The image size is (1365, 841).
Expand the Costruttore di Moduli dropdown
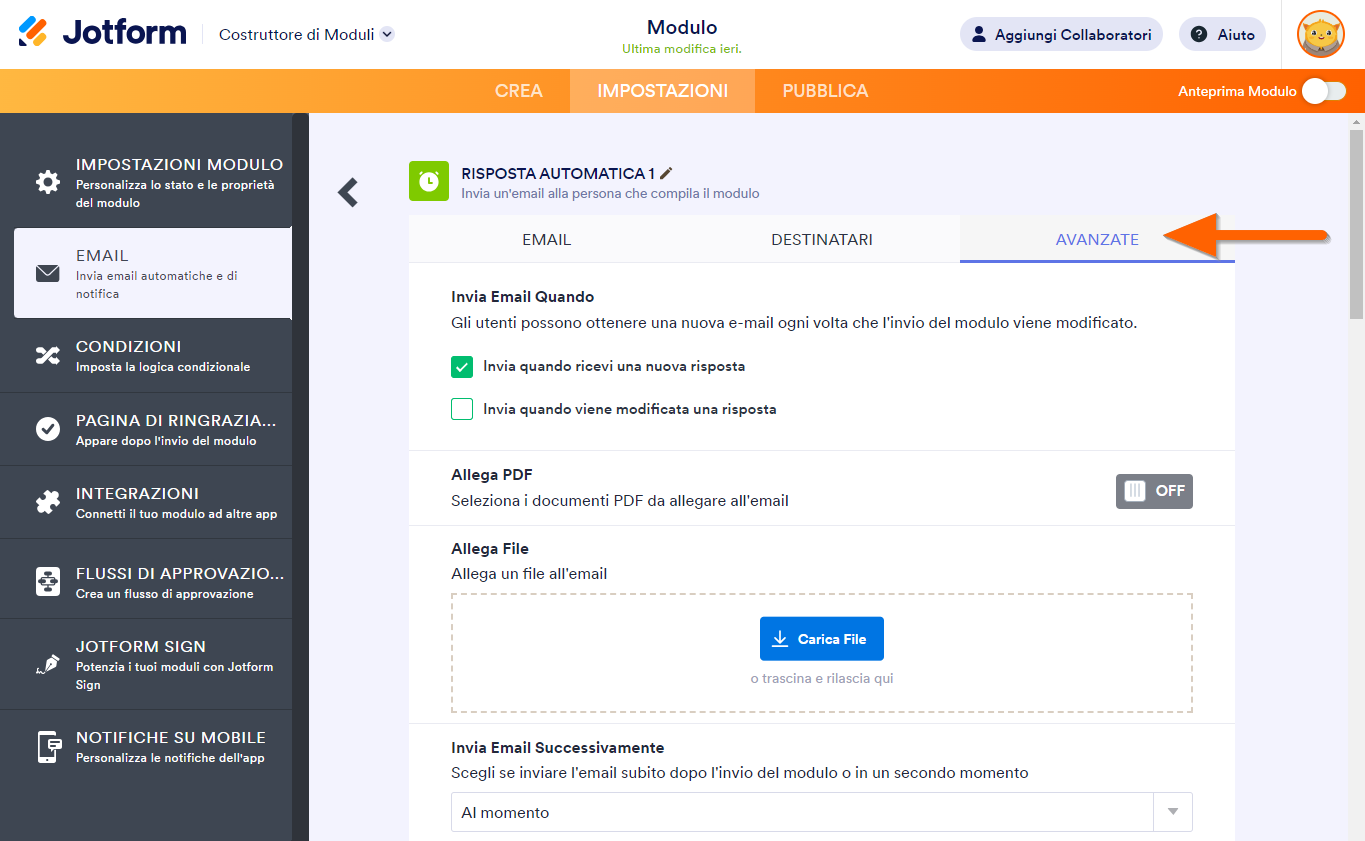point(387,34)
